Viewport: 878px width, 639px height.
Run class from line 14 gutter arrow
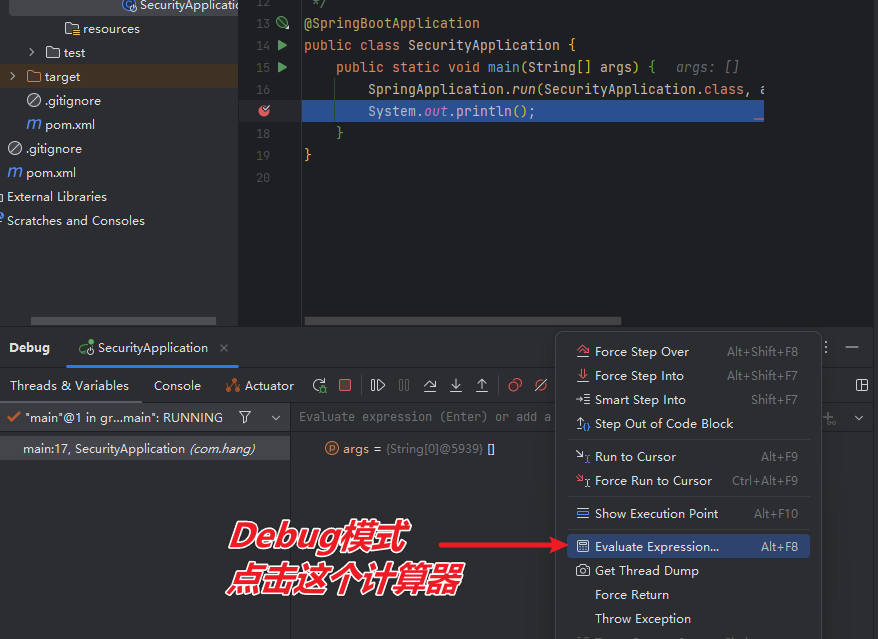click(x=283, y=45)
